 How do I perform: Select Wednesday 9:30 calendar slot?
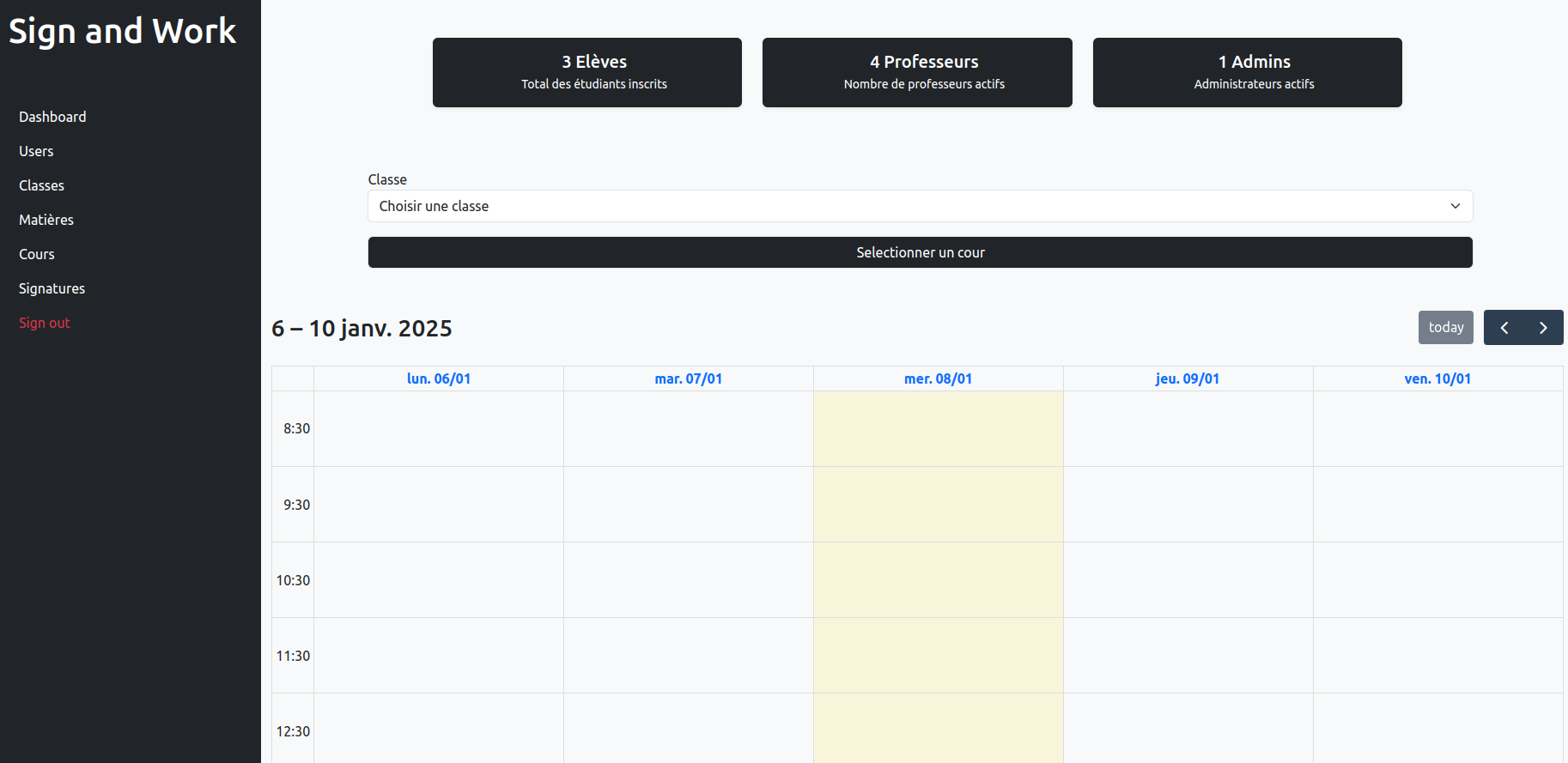pos(938,505)
